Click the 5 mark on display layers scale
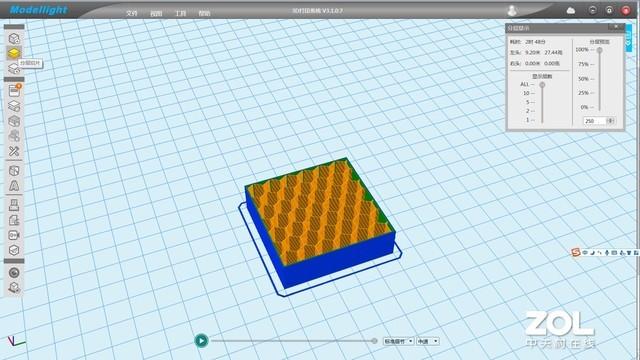This screenshot has height=360, width=640. (528, 102)
